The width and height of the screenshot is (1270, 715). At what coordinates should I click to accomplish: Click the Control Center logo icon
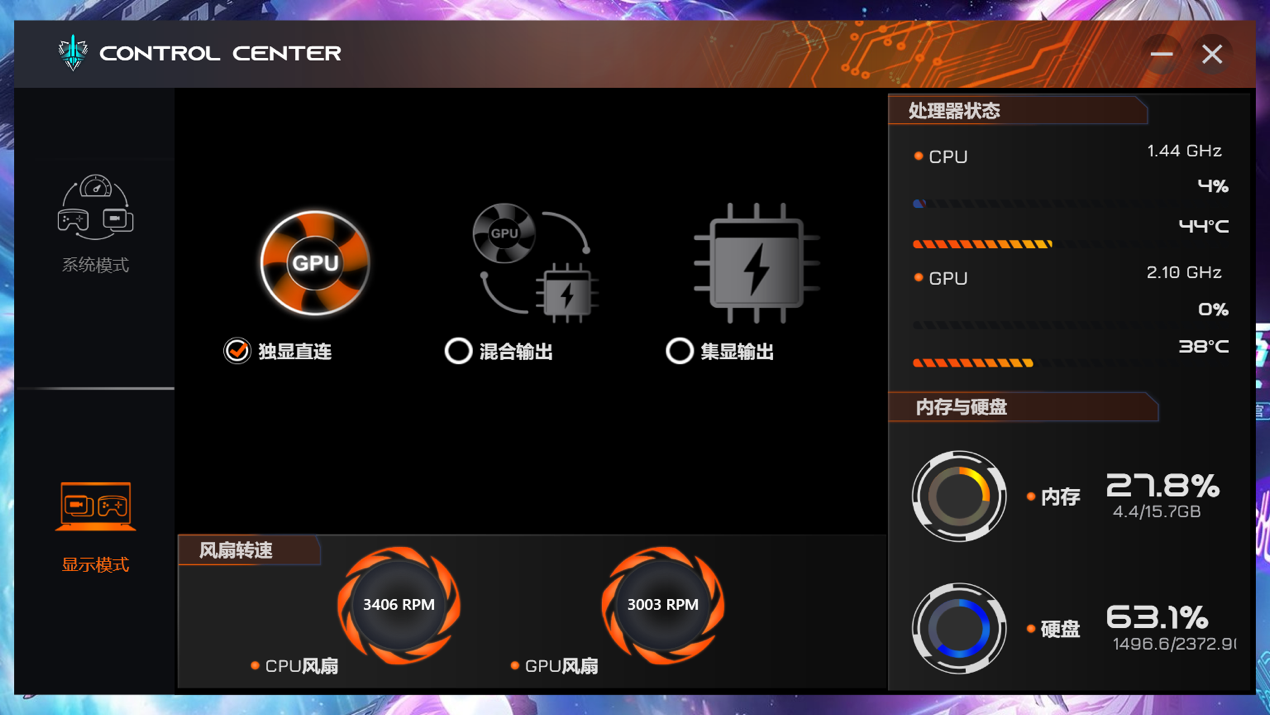73,53
